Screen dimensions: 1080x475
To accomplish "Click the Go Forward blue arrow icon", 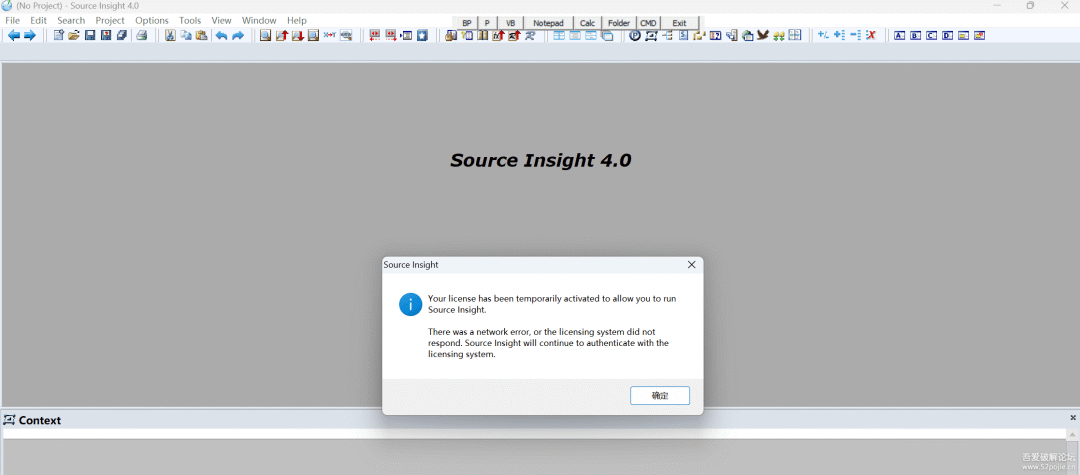I will [x=30, y=36].
